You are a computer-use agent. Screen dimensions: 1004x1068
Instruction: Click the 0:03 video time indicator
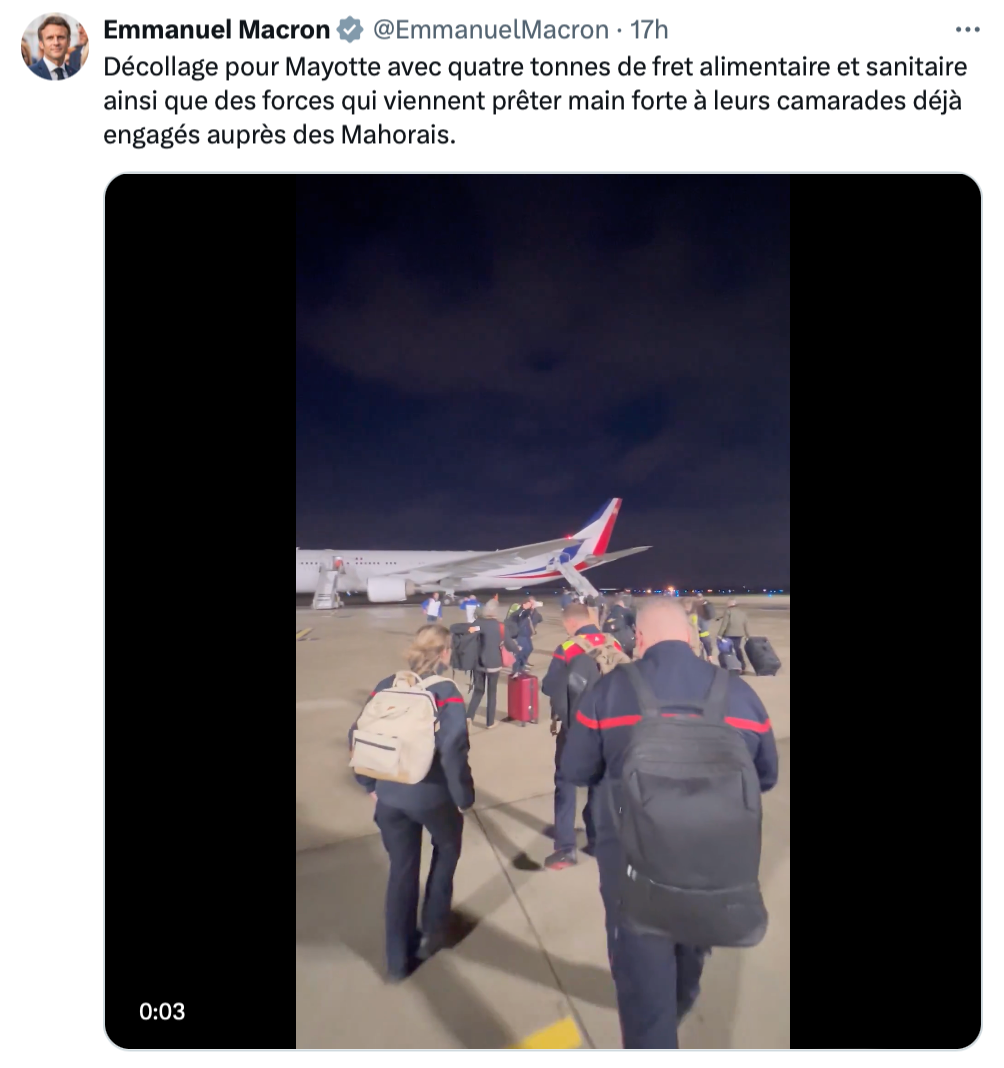tap(162, 1011)
